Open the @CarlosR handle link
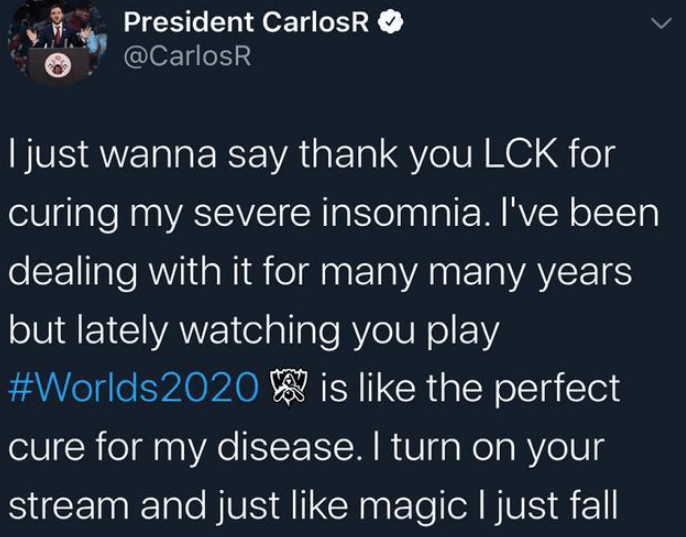 coord(187,56)
